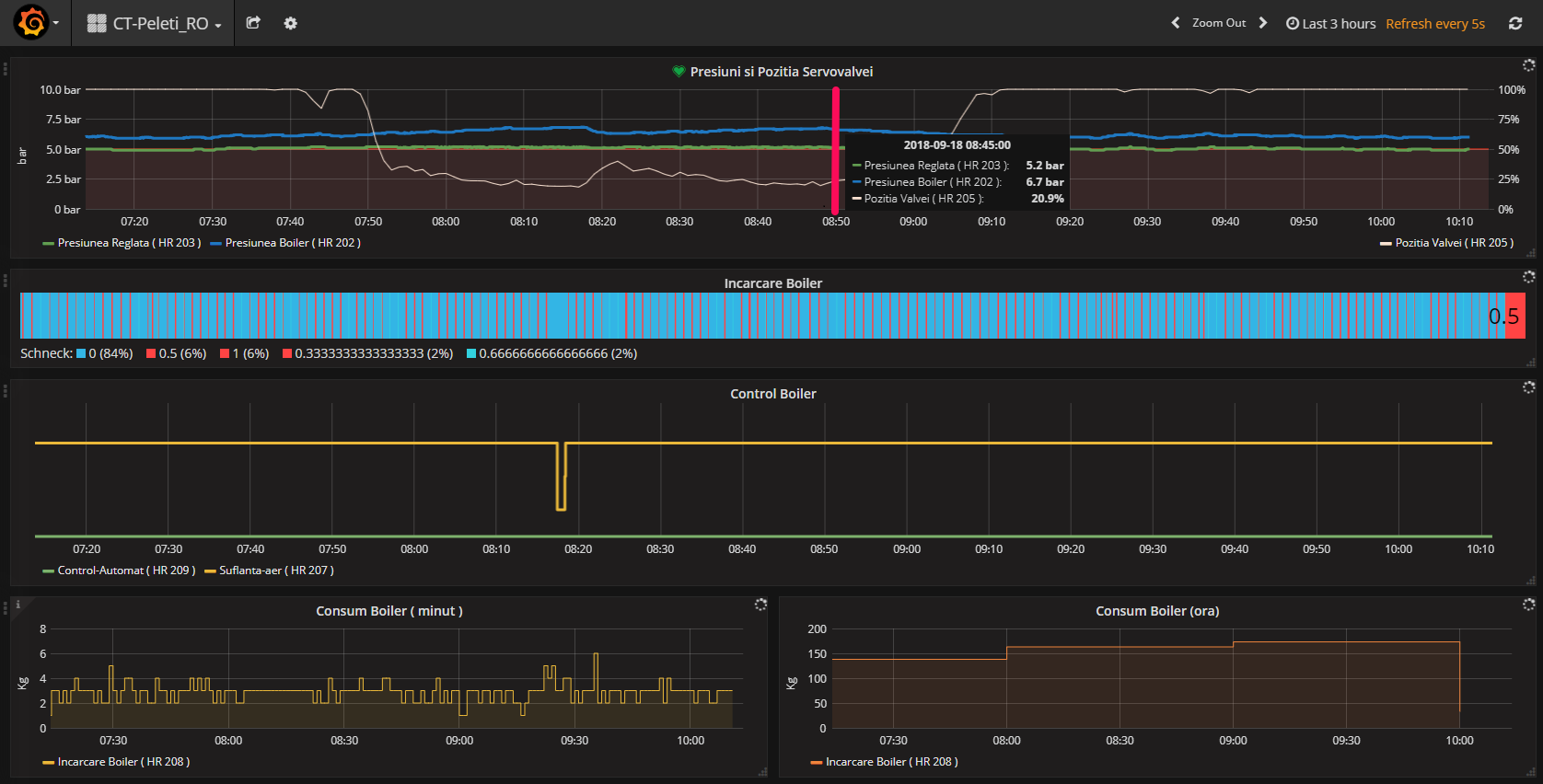Open dashboard settings gear icon
The image size is (1543, 784).
[290, 23]
